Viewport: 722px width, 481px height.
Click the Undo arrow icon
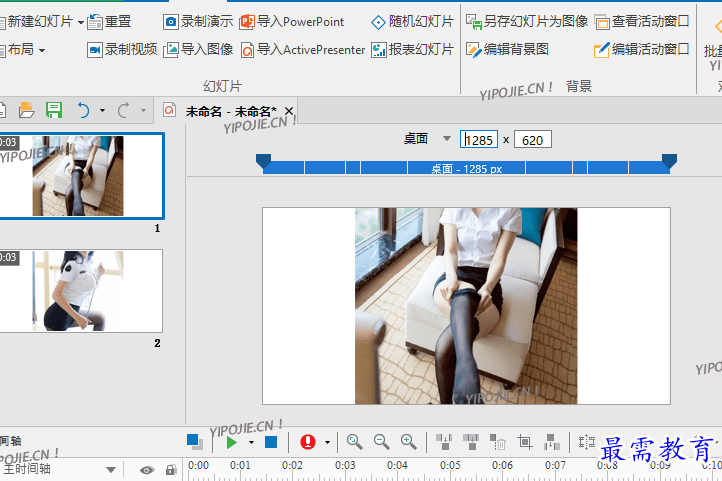[83, 110]
